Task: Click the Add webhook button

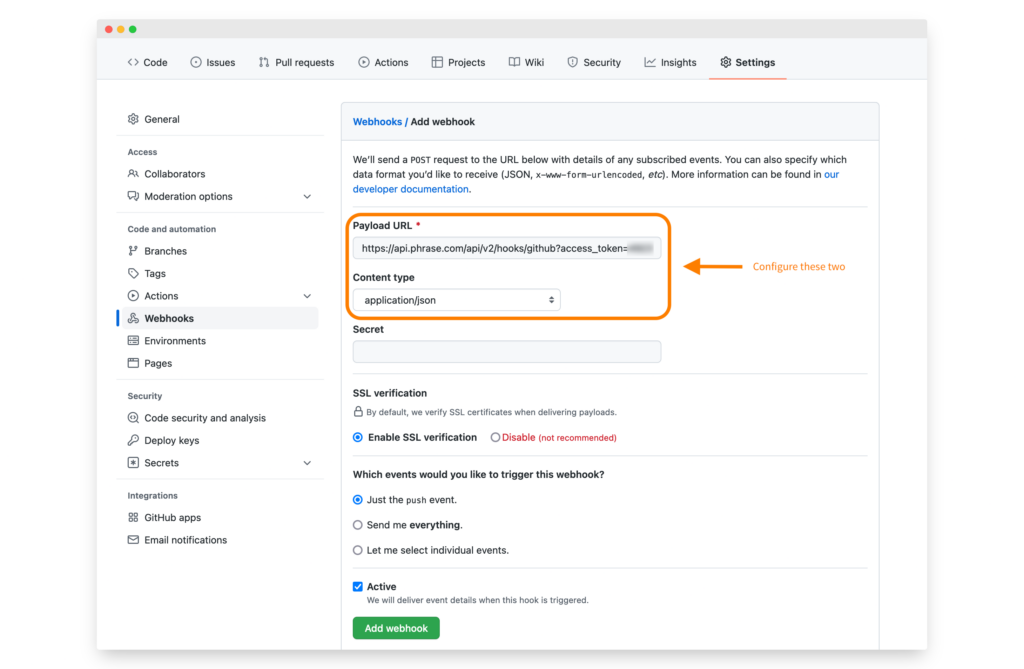Action: [396, 627]
